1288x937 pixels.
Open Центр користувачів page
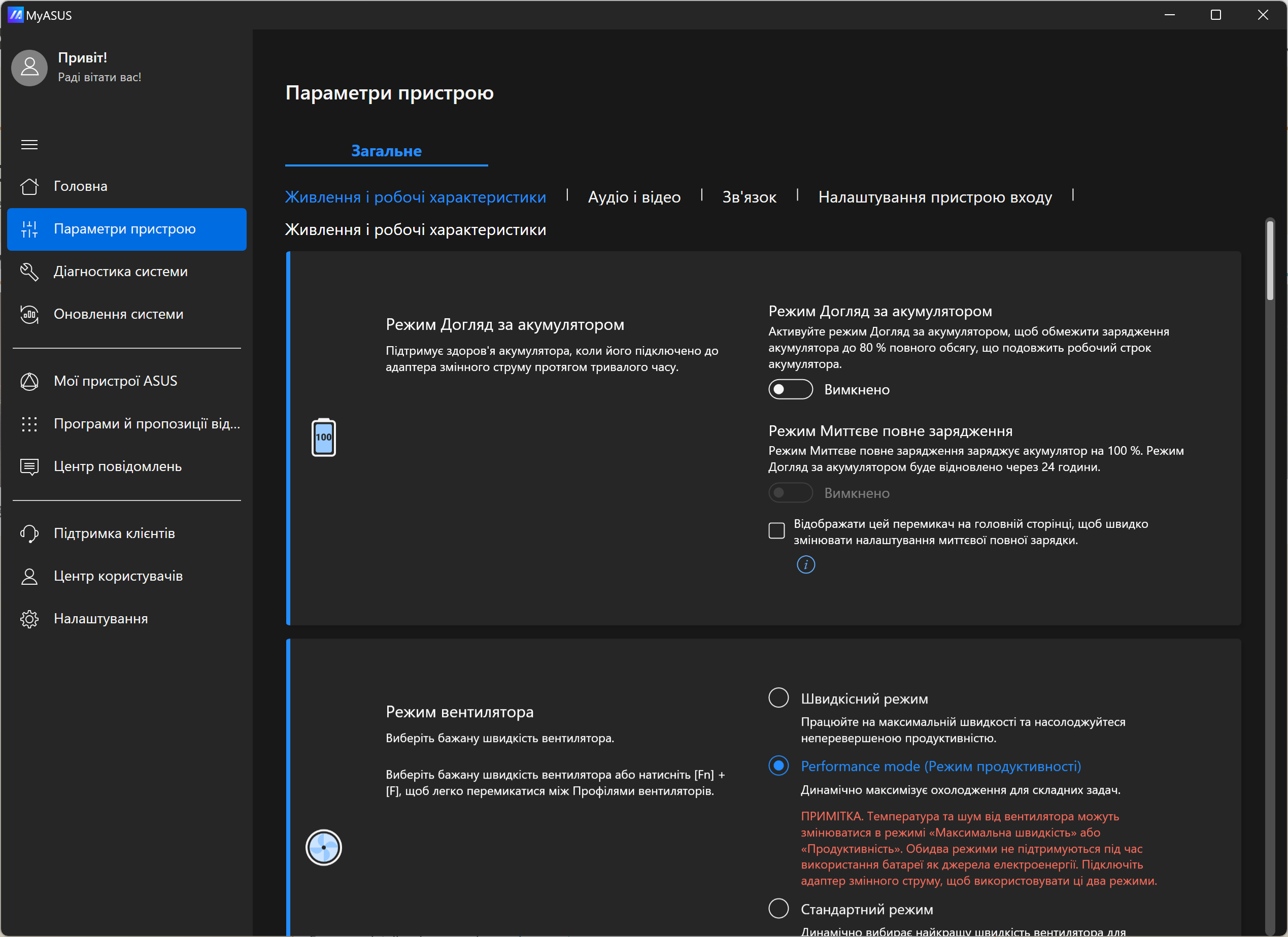coord(127,576)
